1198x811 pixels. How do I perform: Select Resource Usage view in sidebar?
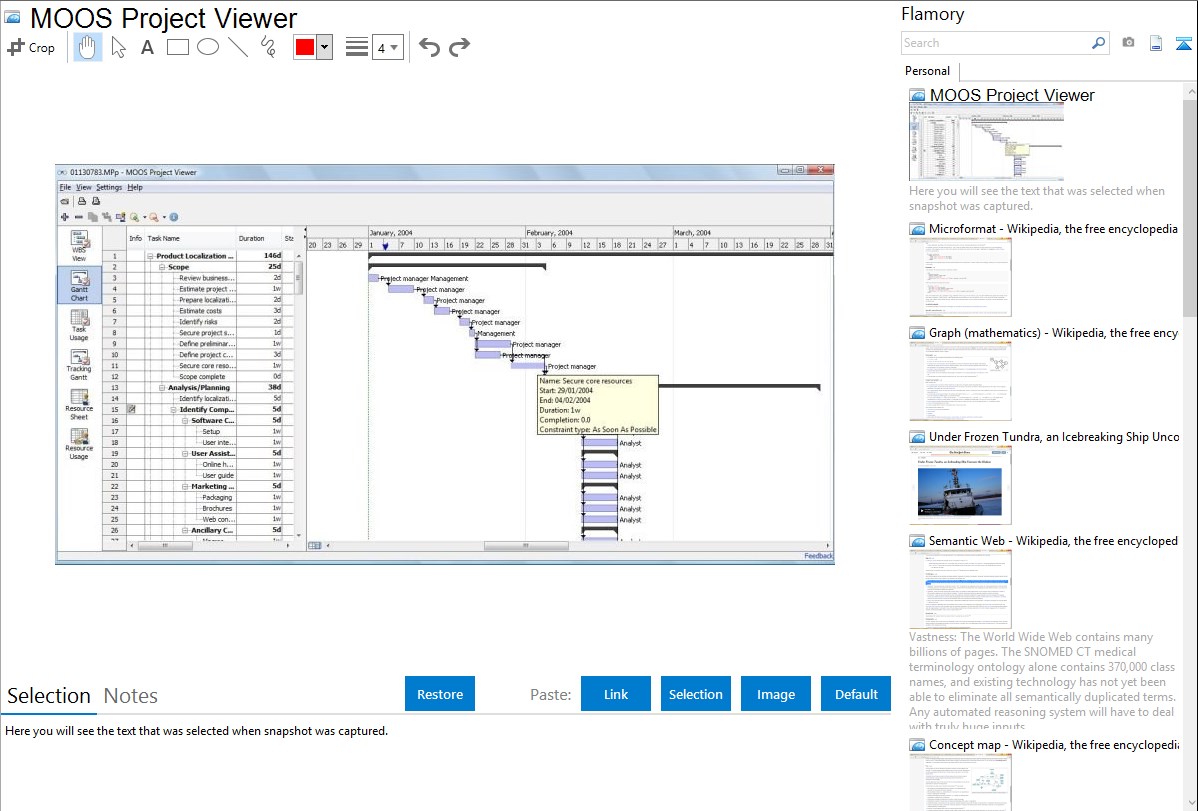coord(79,444)
